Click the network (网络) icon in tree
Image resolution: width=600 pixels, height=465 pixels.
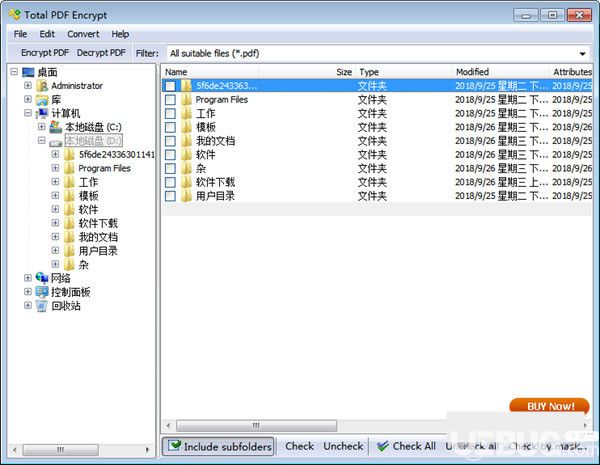coord(42,278)
